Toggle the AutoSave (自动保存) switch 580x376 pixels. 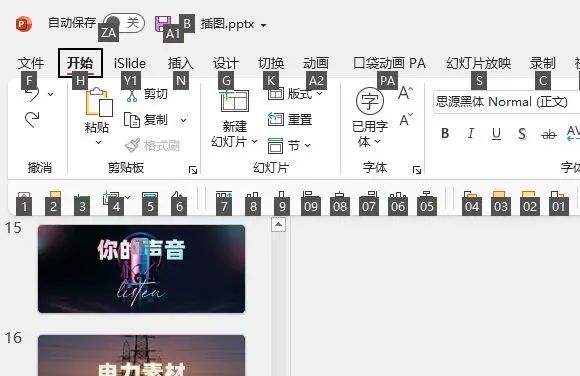point(124,23)
